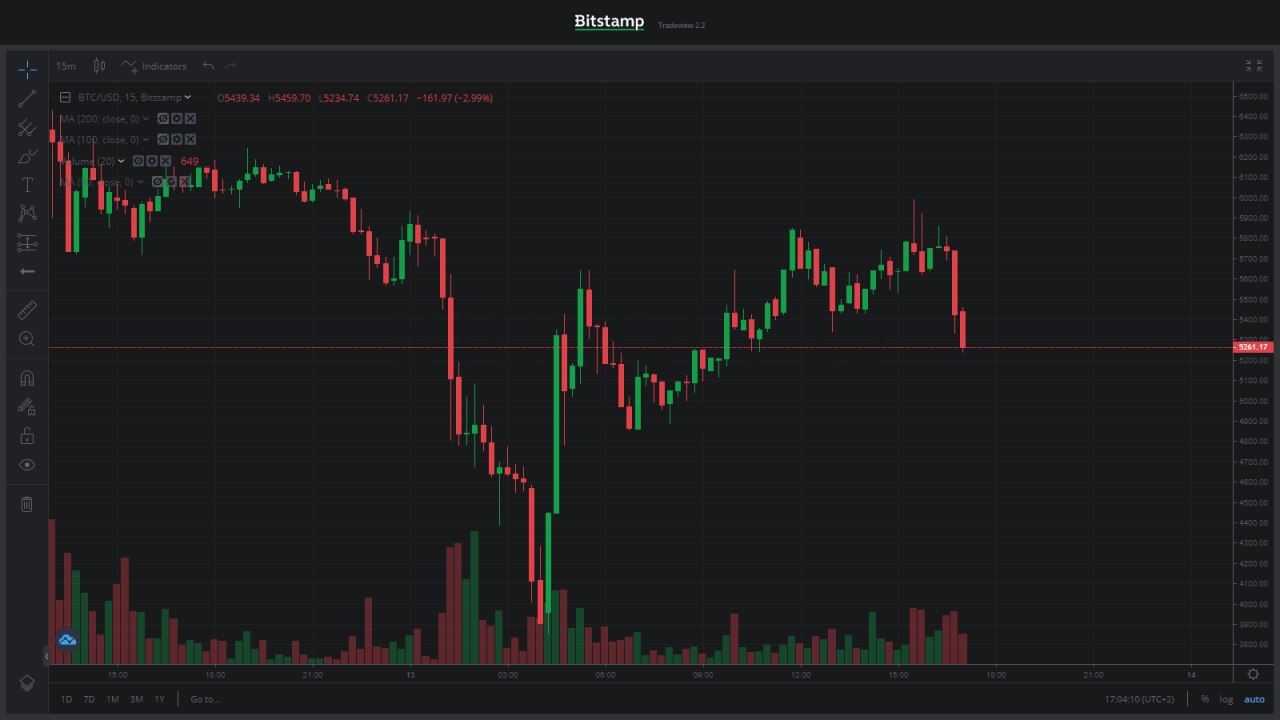1280x720 pixels.
Task: Expand the BTC/USD, 15, Bitstamp legend chevron
Action: (x=188, y=97)
